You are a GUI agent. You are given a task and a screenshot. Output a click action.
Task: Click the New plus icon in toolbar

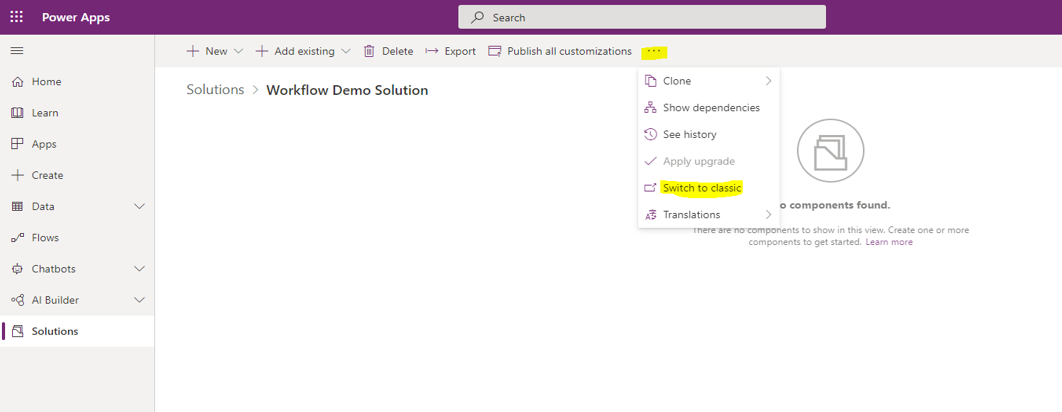click(x=192, y=51)
